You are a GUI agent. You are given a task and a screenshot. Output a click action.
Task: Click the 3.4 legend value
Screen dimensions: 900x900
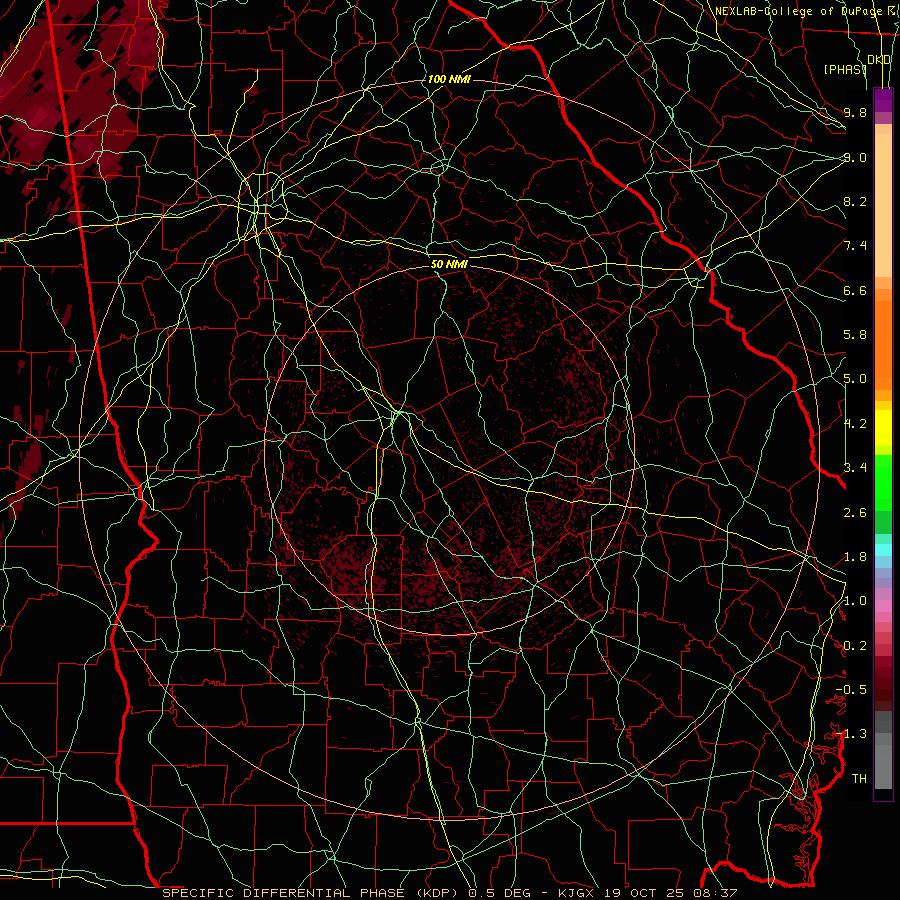point(855,468)
